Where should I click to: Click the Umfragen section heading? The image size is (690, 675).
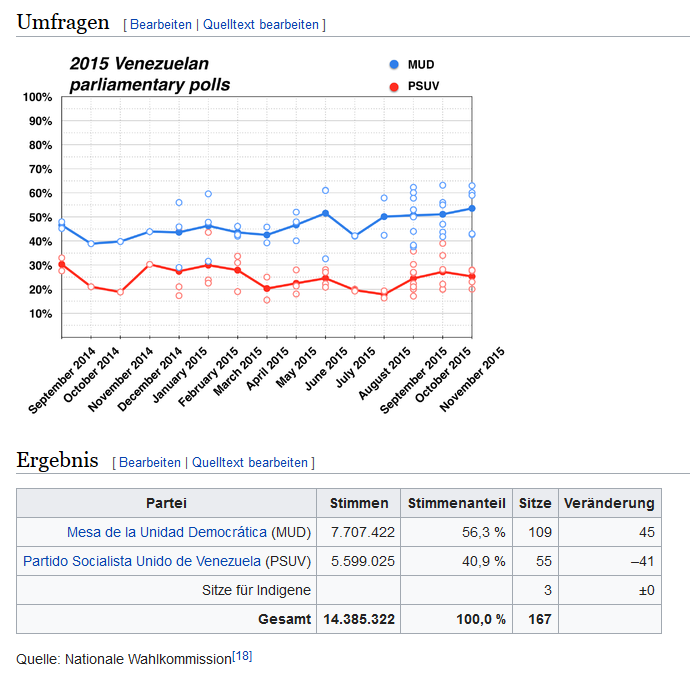coord(62,22)
